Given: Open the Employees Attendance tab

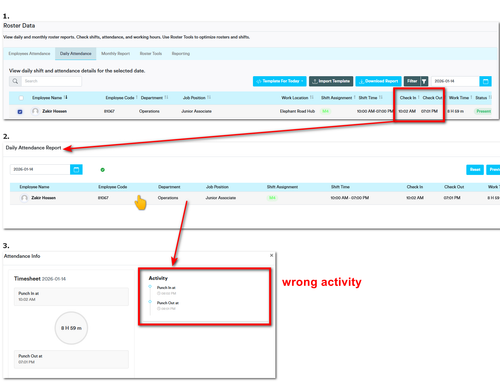Looking at the screenshot, I should click(29, 53).
